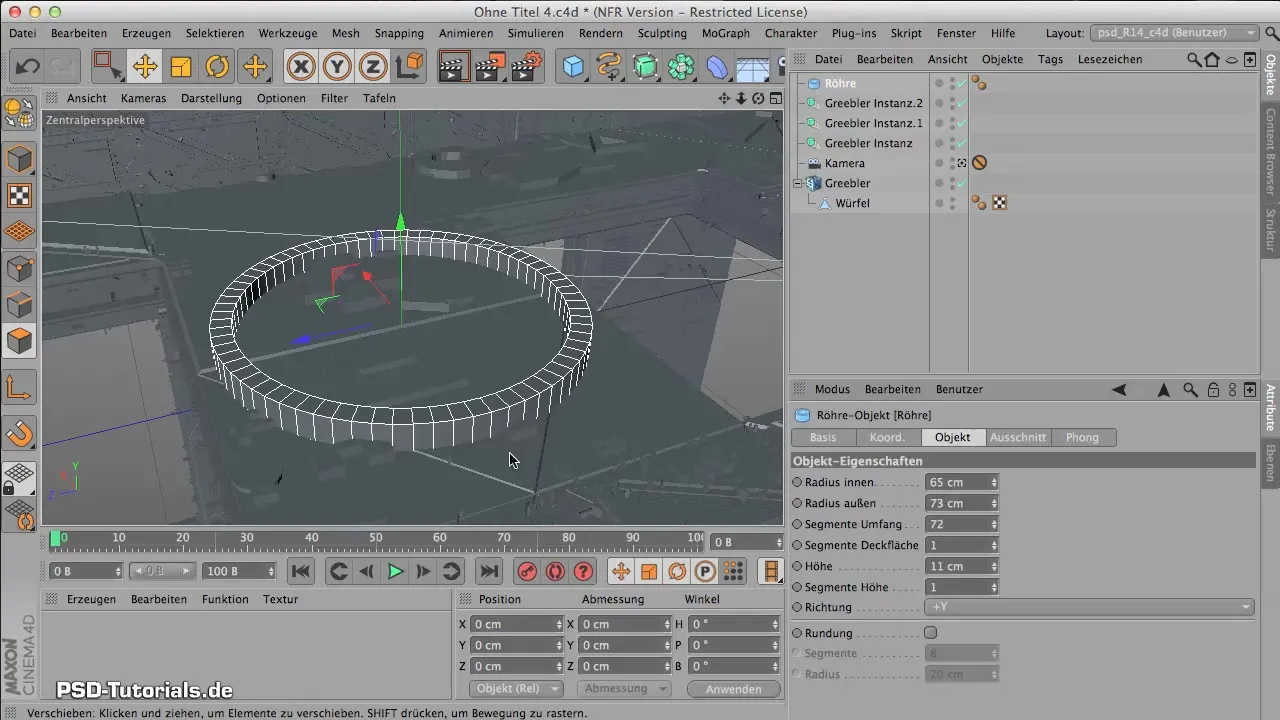Toggle the green checkmark for Röhre

pyautogui.click(x=962, y=83)
